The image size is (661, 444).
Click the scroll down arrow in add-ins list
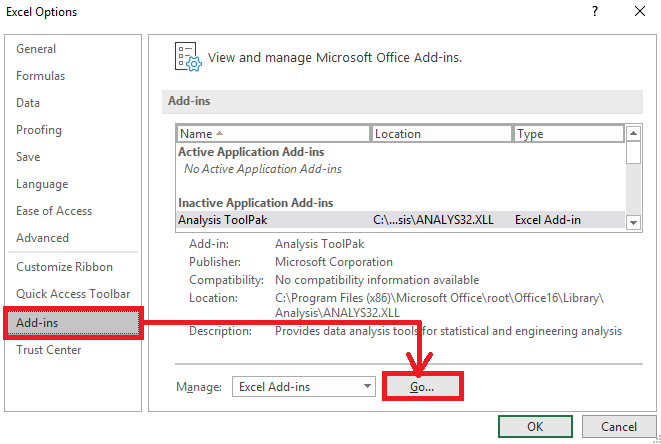tap(633, 222)
